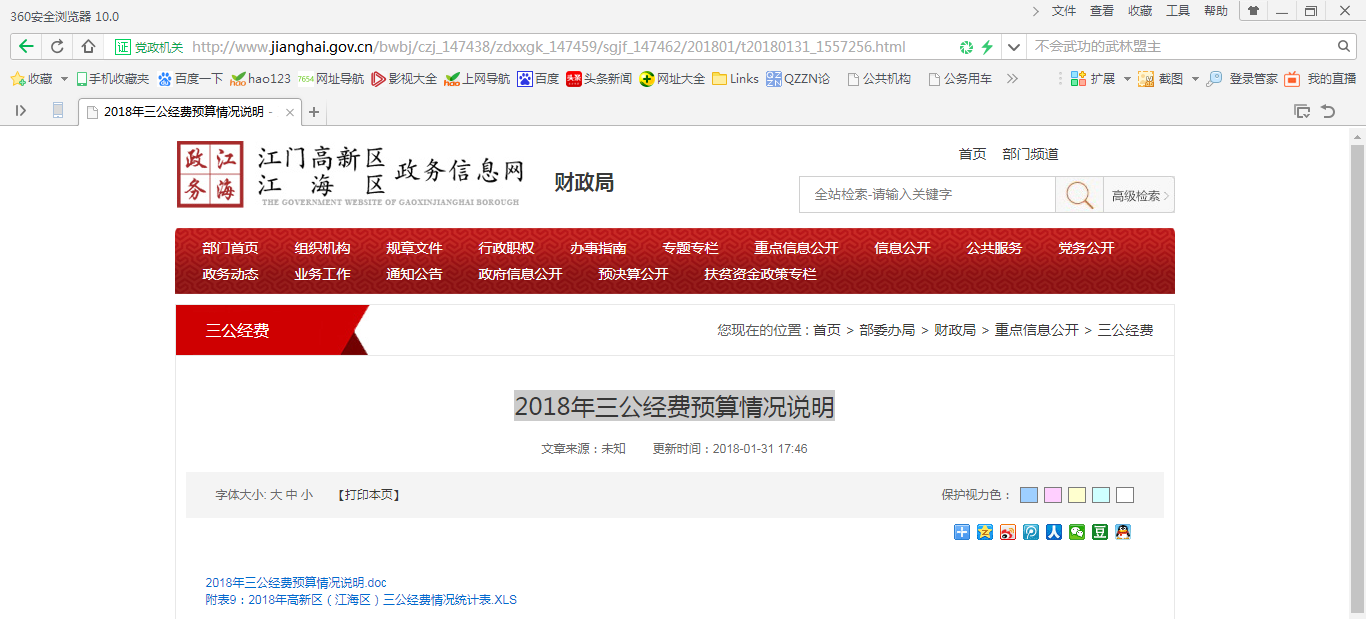This screenshot has height=619, width=1366.
Task: Open the 预决算公开 navigation item
Action: pos(633,274)
